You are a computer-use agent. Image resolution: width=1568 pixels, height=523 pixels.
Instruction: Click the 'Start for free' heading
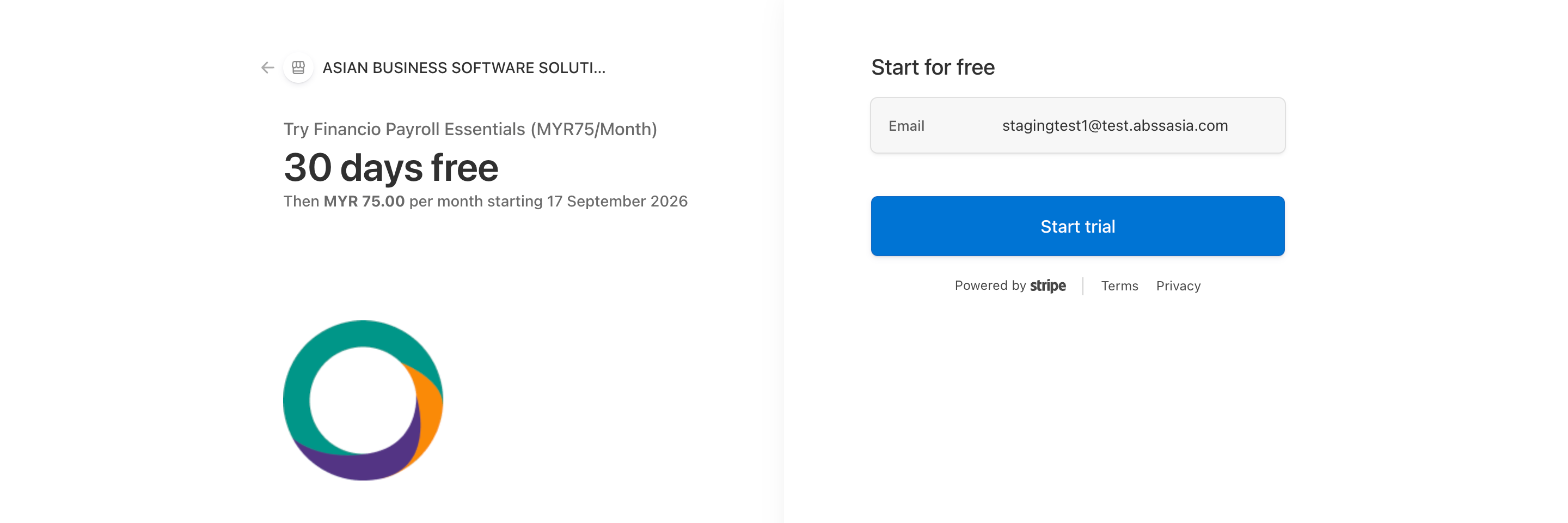[x=933, y=67]
